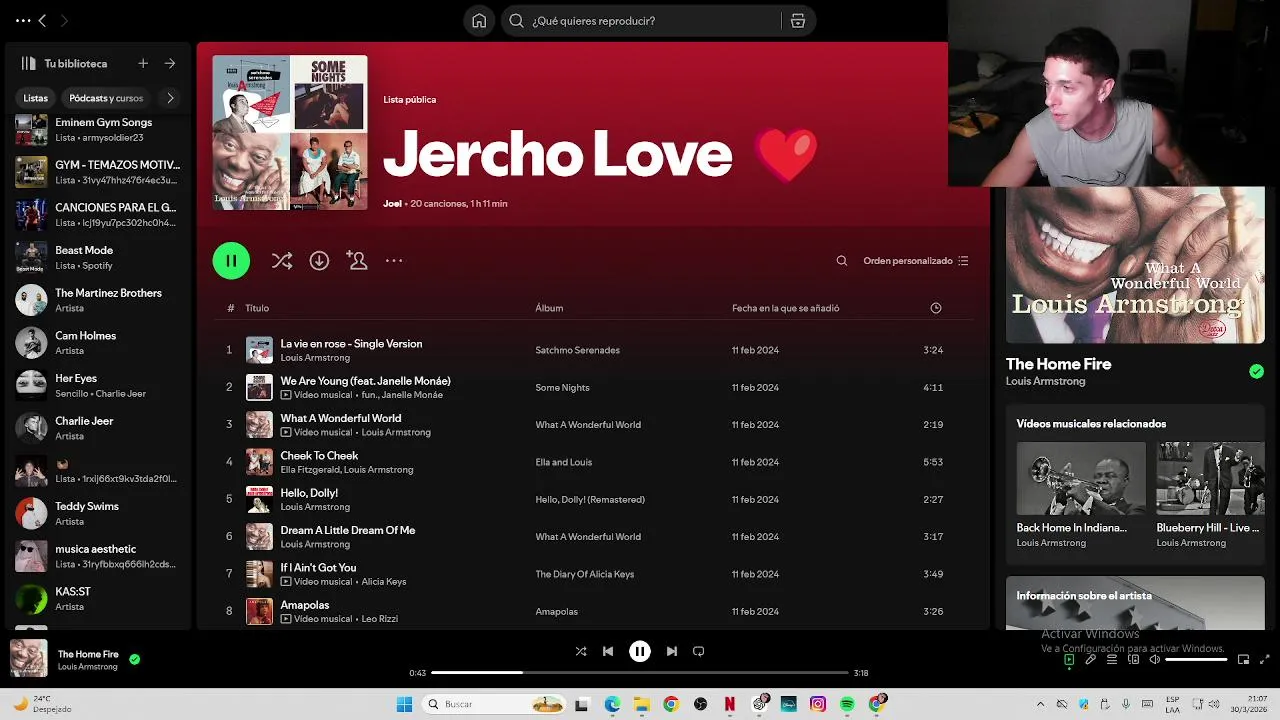This screenshot has width=1280, height=720.
Task: Open more options for Jercho Love playlist
Action: point(394,261)
